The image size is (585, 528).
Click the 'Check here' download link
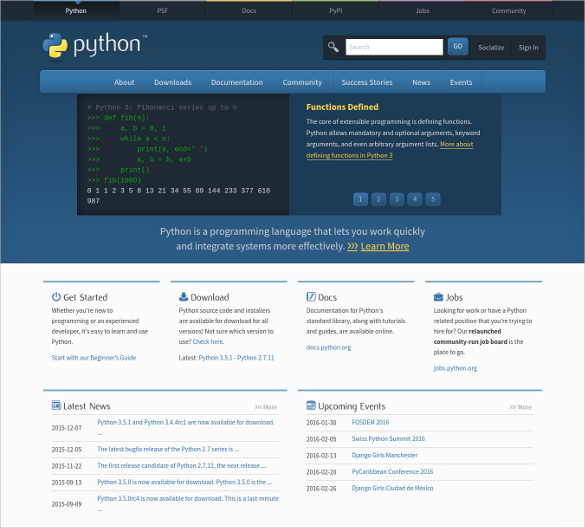point(208,341)
